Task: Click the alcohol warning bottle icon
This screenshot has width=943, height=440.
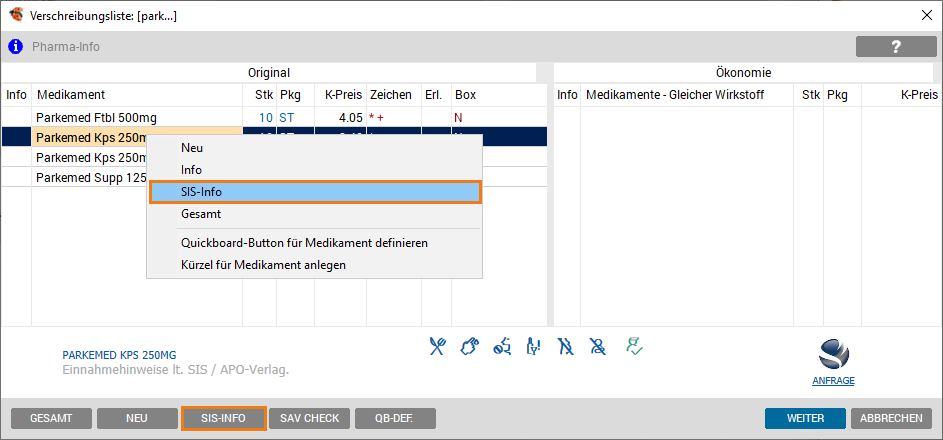Action: 533,346
